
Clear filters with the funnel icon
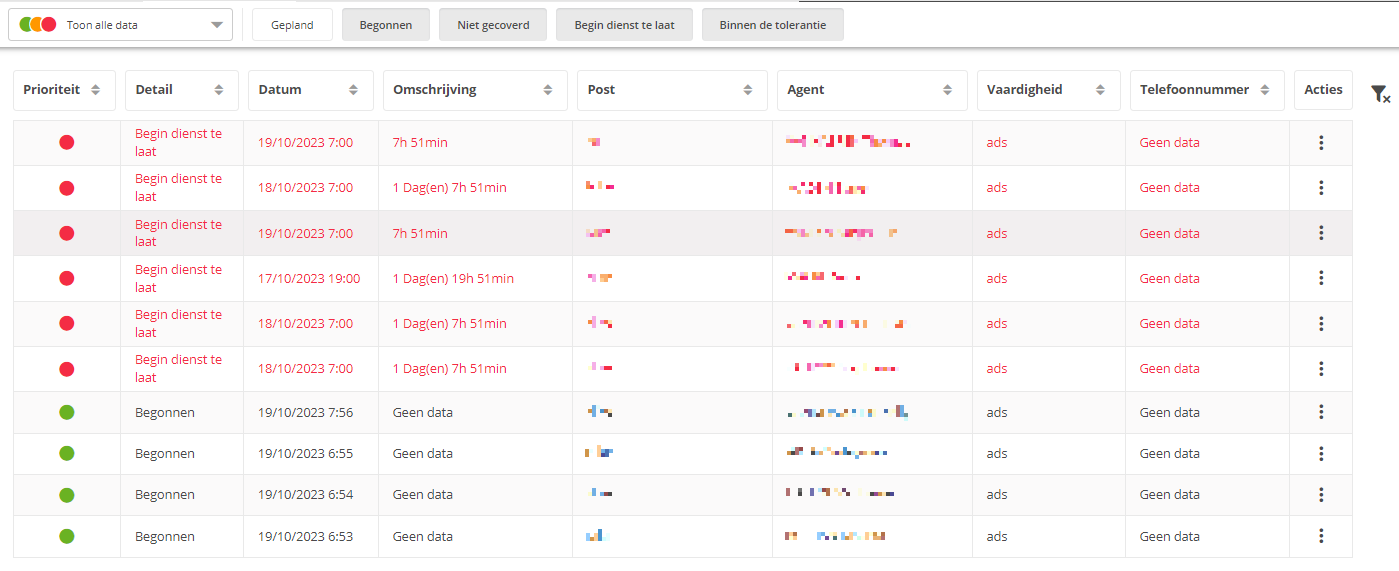click(1380, 94)
